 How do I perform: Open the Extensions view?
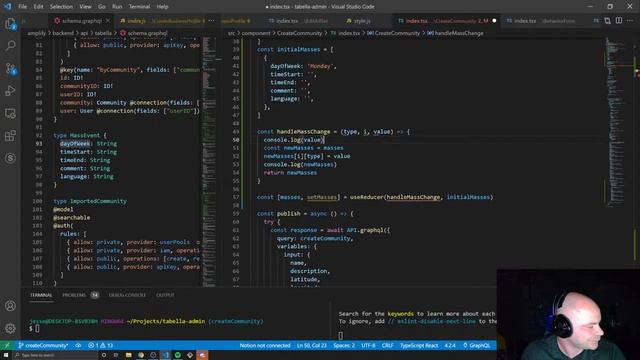coord(10,136)
